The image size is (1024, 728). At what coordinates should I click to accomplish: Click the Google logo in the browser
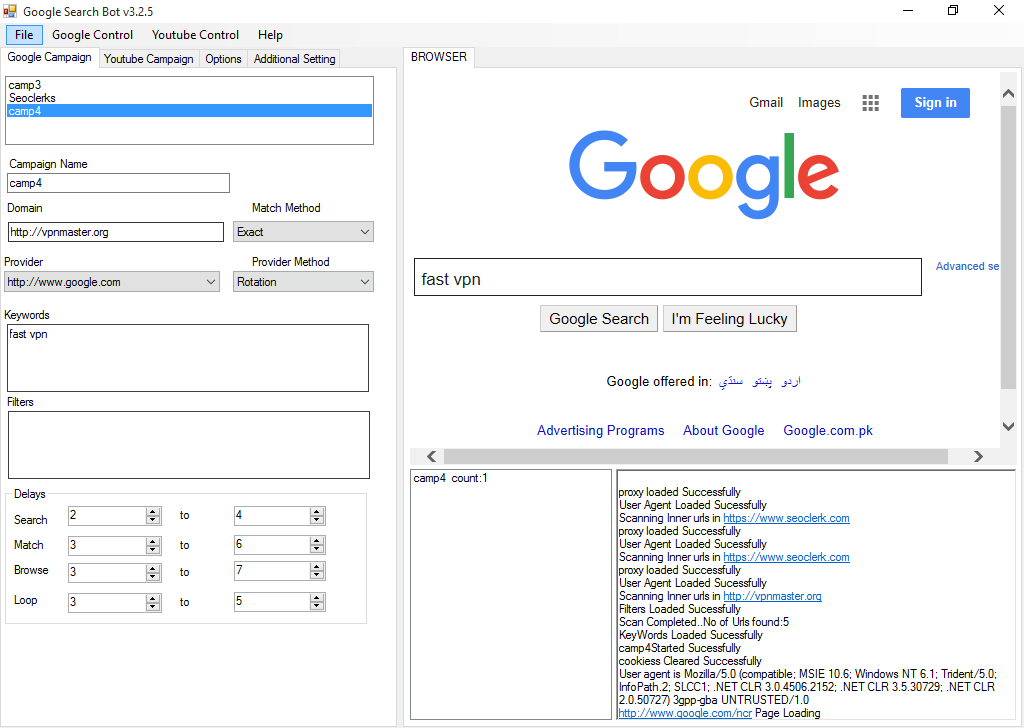704,174
